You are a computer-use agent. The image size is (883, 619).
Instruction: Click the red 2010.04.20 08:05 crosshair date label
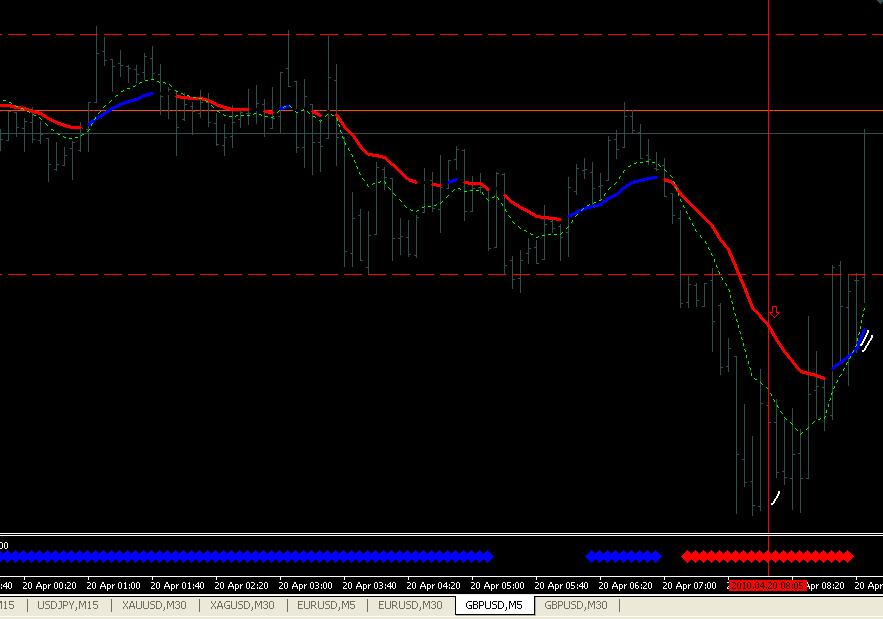(768, 586)
